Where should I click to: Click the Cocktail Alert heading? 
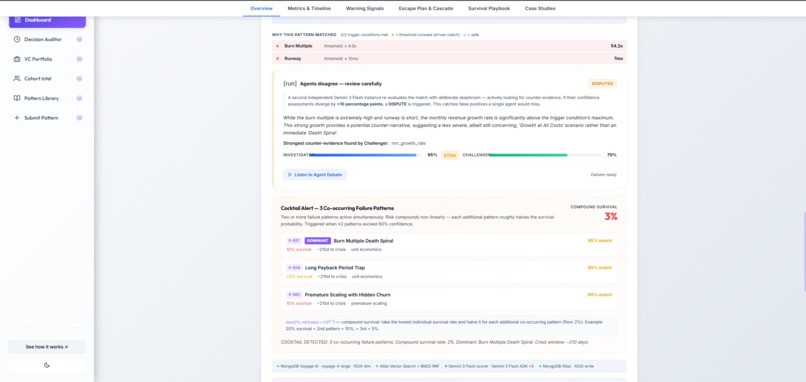[337, 208]
